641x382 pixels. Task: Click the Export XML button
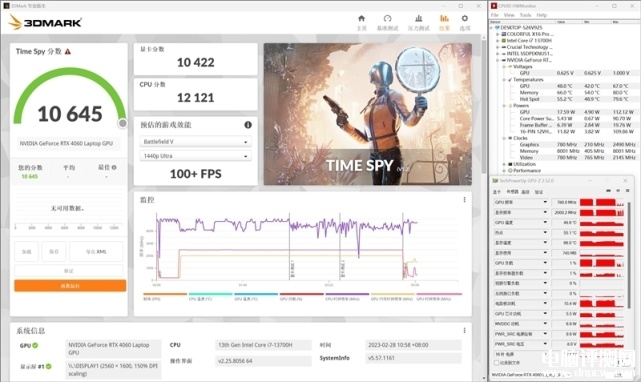pos(96,252)
